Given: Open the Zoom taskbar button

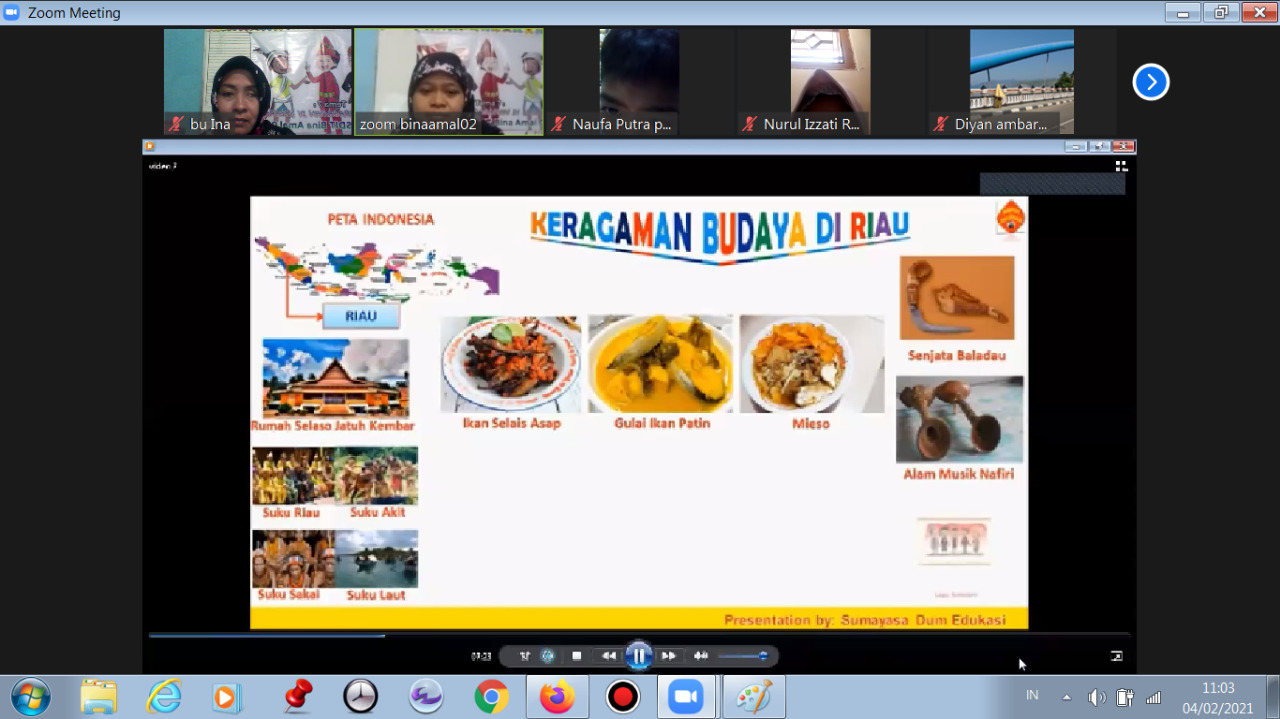Looking at the screenshot, I should coord(686,696).
